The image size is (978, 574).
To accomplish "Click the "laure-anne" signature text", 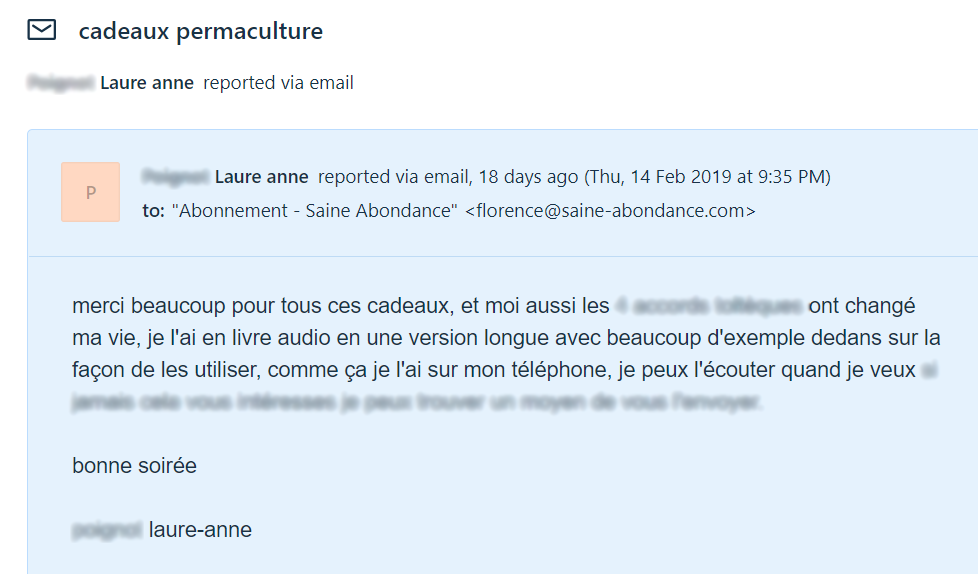I will (200, 530).
